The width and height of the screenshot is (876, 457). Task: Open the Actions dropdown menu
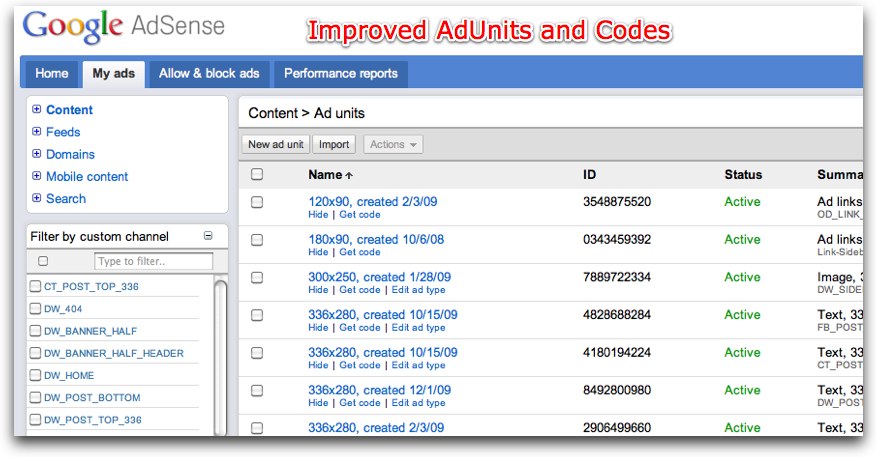tap(393, 145)
